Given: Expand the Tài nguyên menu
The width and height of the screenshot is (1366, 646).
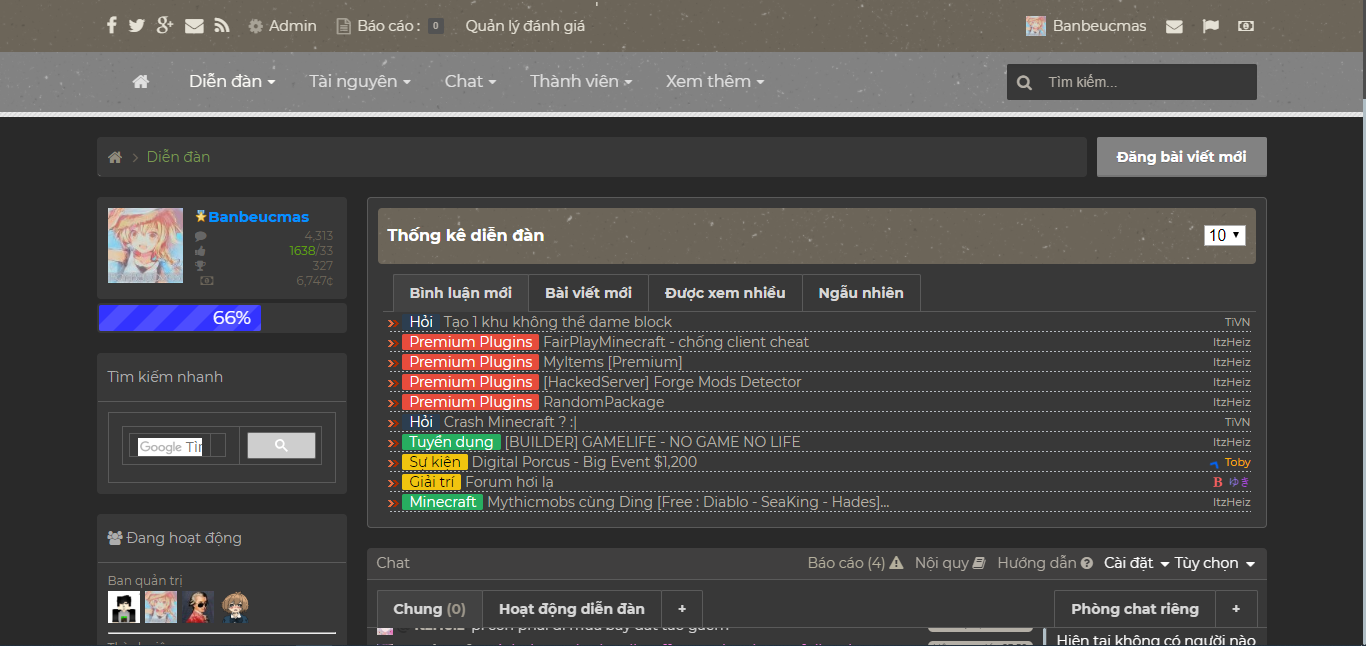Looking at the screenshot, I should 360,81.
